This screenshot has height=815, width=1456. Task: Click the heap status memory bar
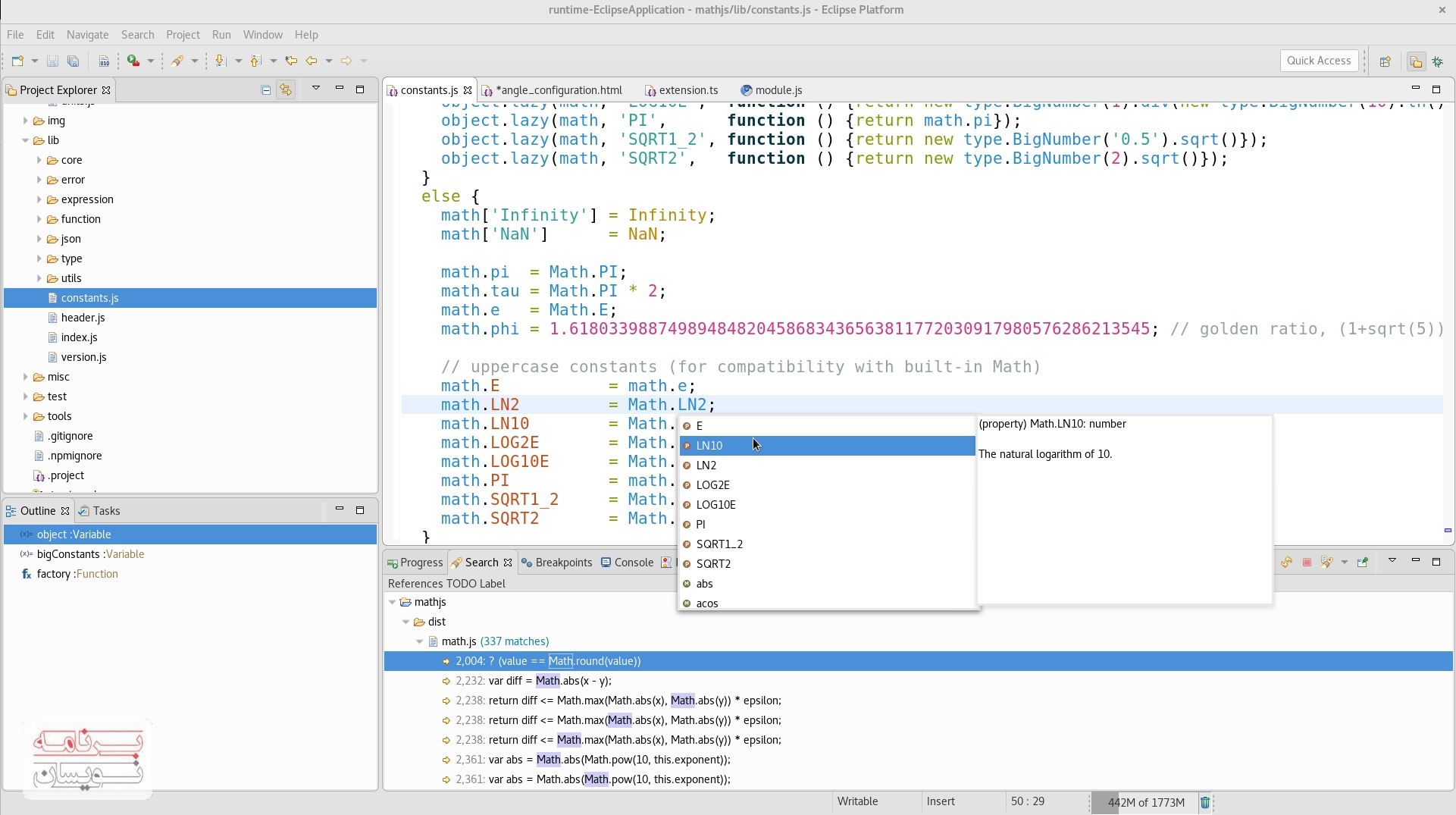point(1144,802)
